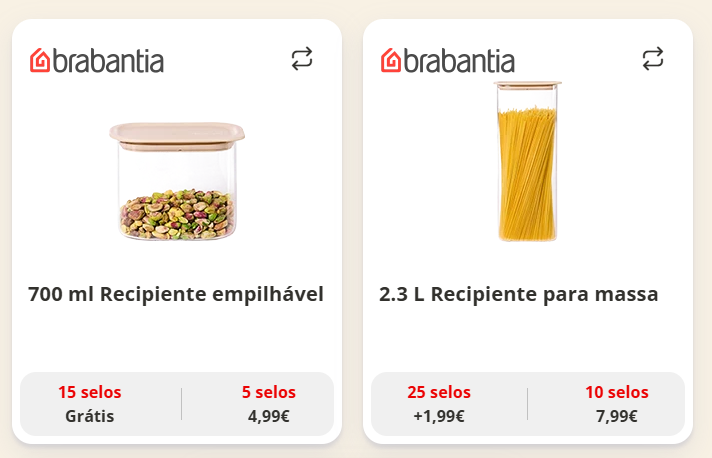Open the 700 ml Recipiente empilhável title
This screenshot has width=712, height=458.
176,294
